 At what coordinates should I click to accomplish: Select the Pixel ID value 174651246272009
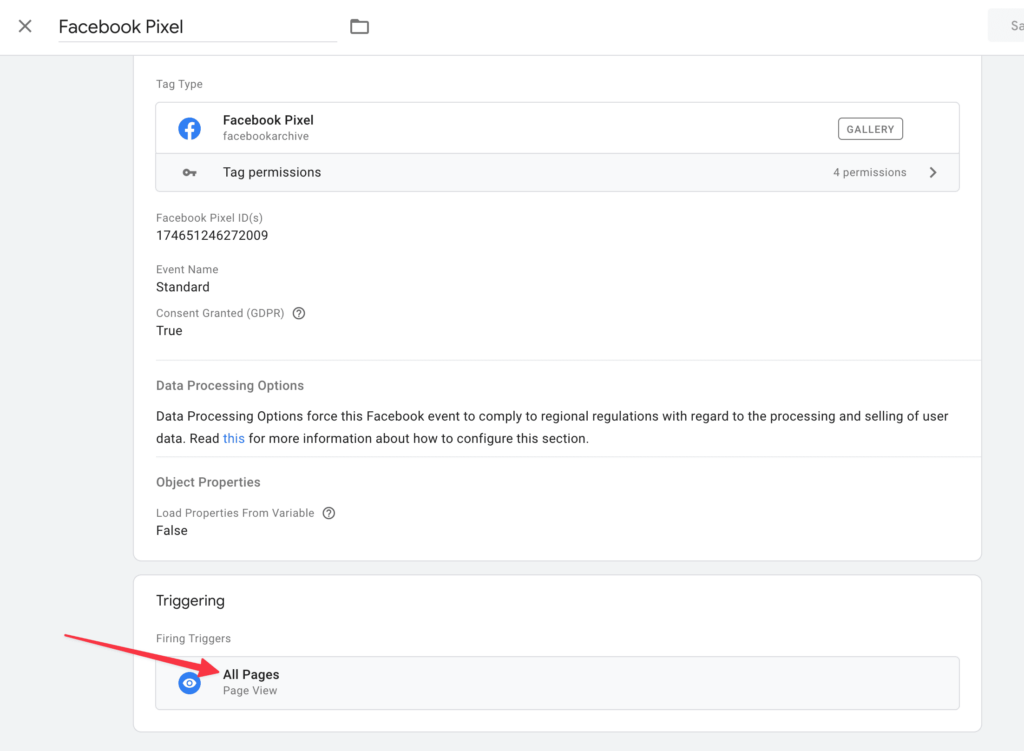212,236
